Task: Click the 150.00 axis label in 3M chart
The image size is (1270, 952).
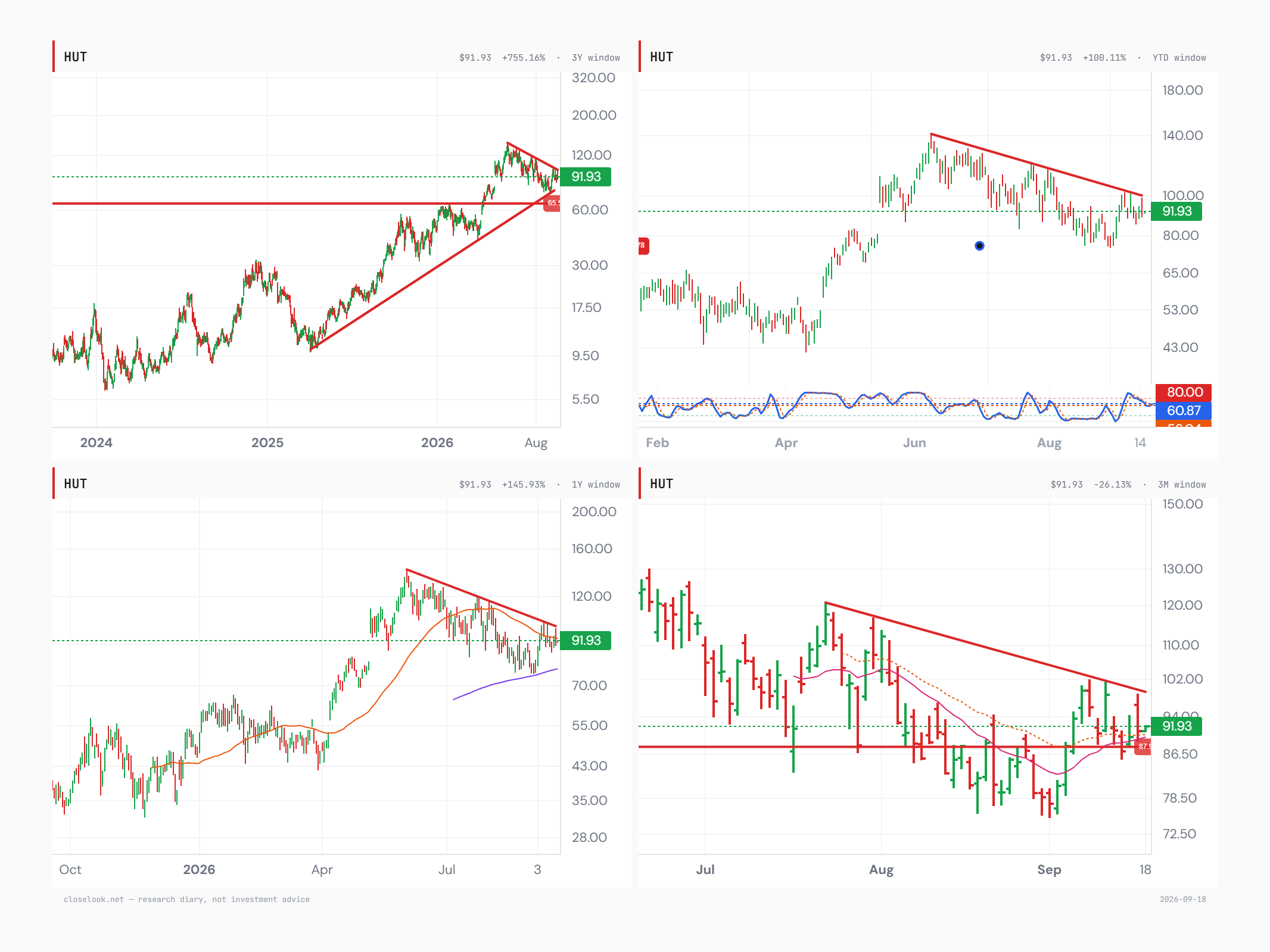Action: pos(1182,504)
